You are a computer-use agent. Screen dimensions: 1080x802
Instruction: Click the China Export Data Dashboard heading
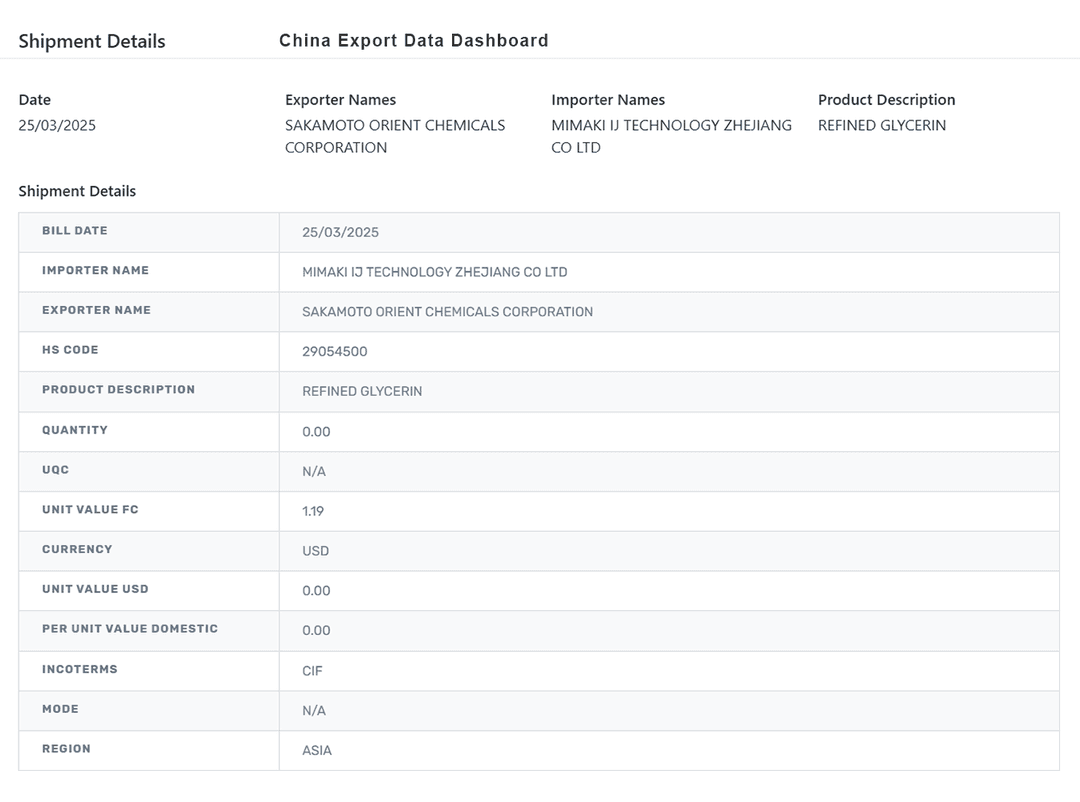click(413, 41)
